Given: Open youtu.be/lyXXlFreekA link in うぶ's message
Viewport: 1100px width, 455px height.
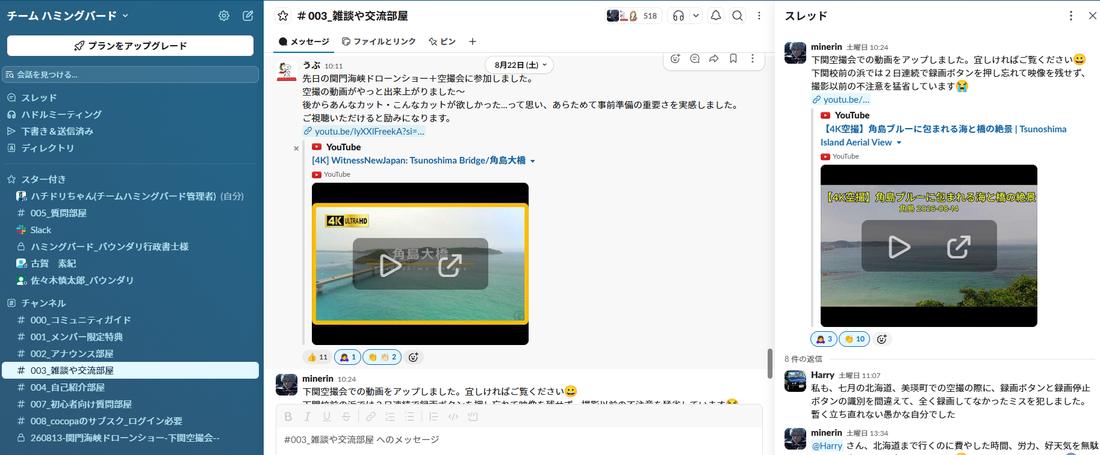Looking at the screenshot, I should 364,131.
